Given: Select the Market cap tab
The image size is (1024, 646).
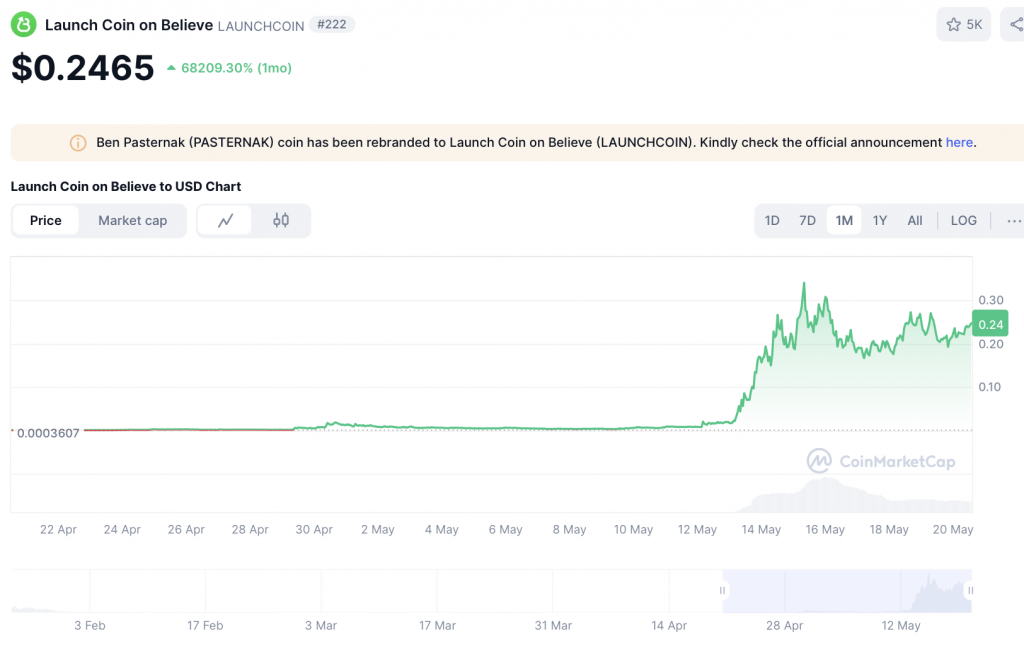Looking at the screenshot, I should (x=133, y=221).
